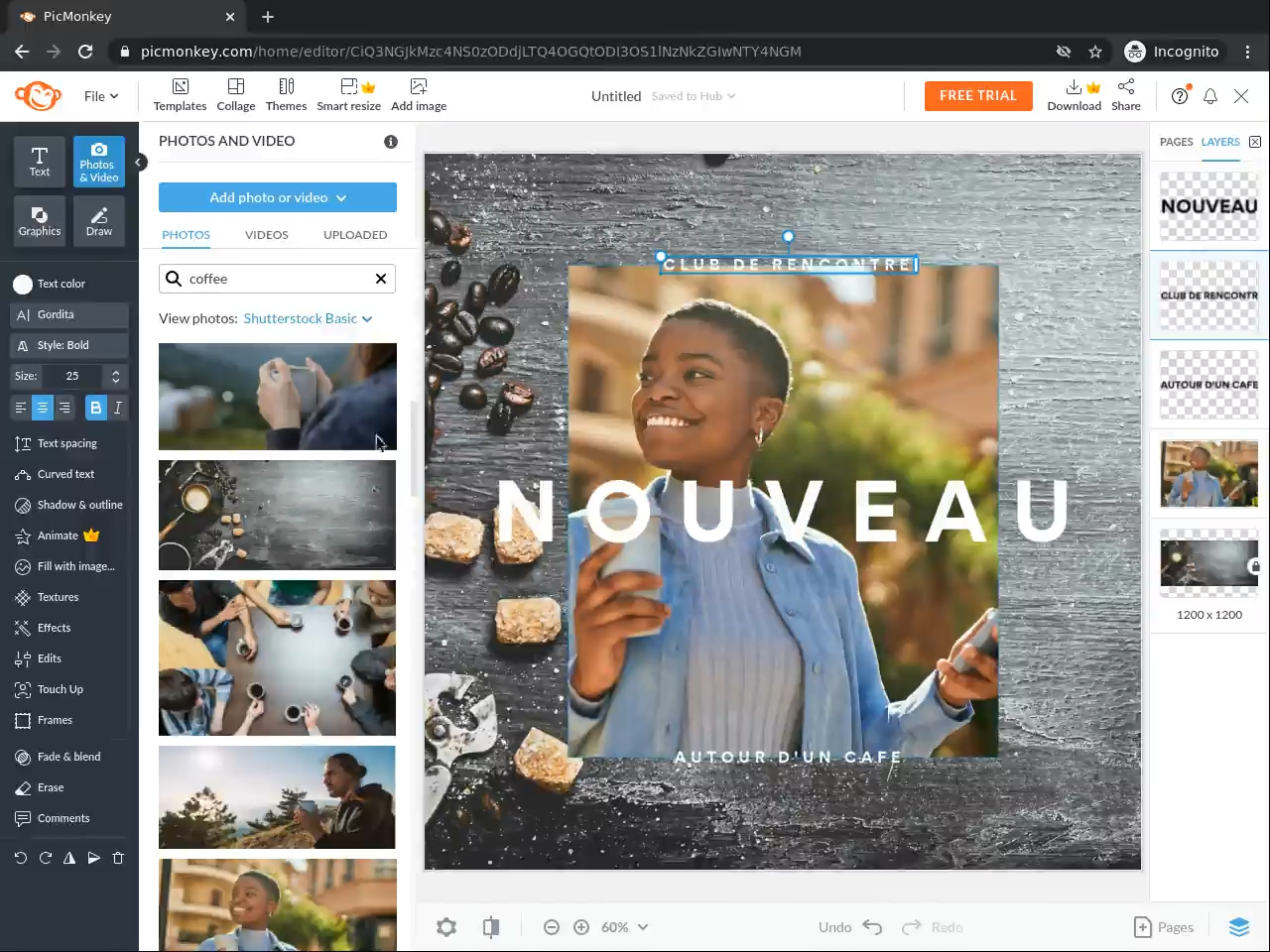Open the 60% zoom level dropdown

(x=625, y=927)
